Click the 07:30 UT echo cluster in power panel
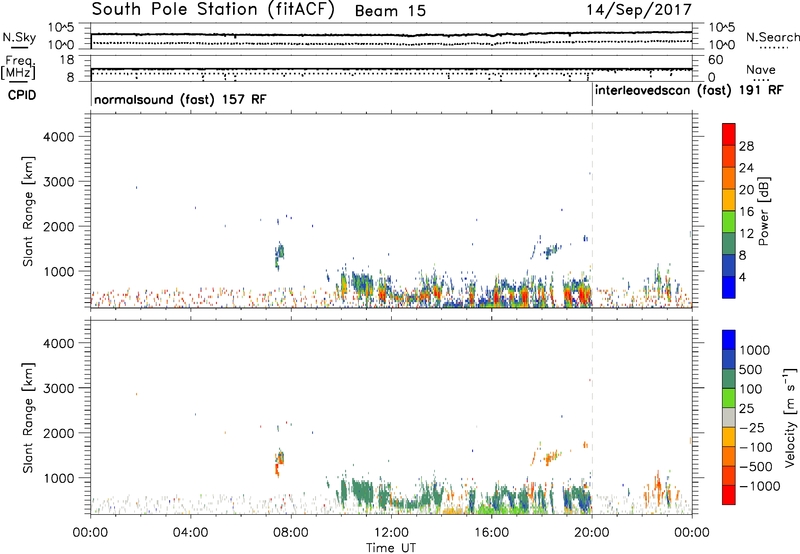Image resolution: width=800 pixels, height=554 pixels. click(279, 255)
